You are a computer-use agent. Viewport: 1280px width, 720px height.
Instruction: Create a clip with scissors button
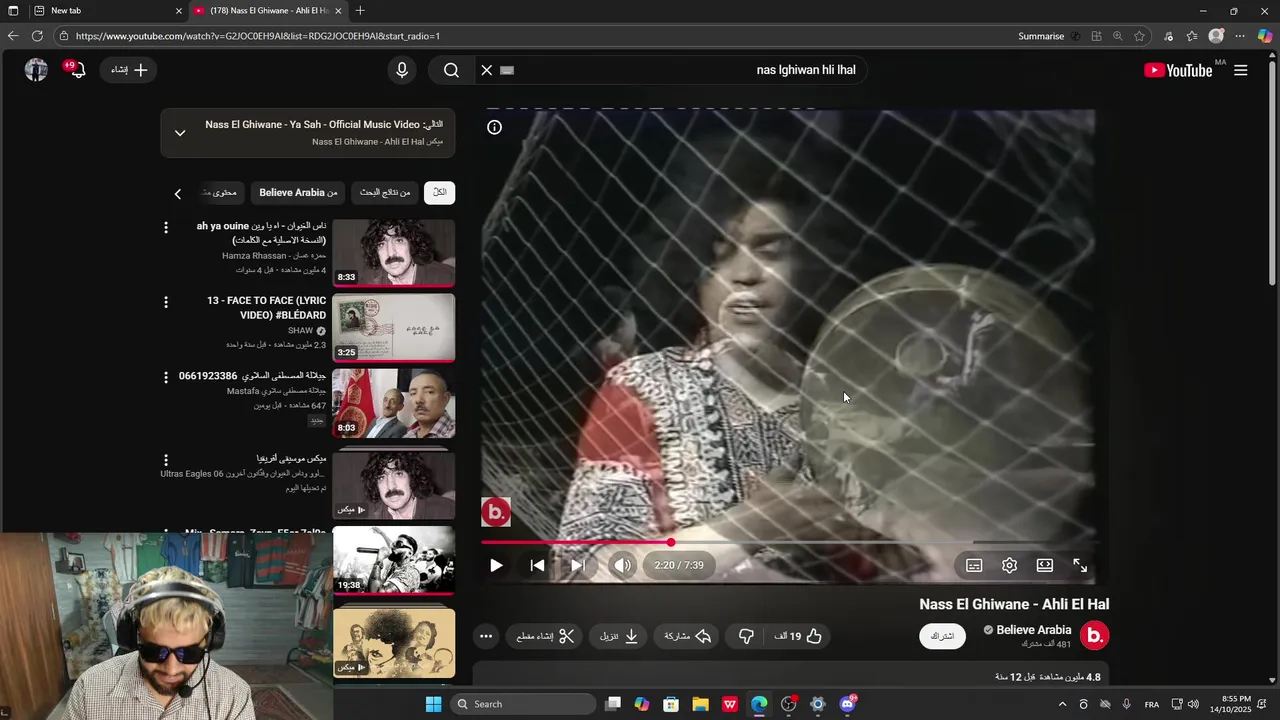tap(546, 636)
